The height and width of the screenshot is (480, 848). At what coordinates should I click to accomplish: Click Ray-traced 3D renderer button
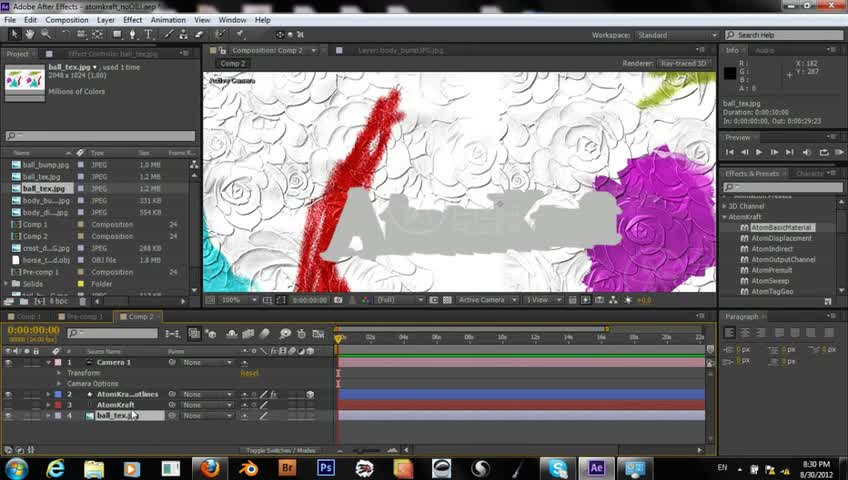683,63
